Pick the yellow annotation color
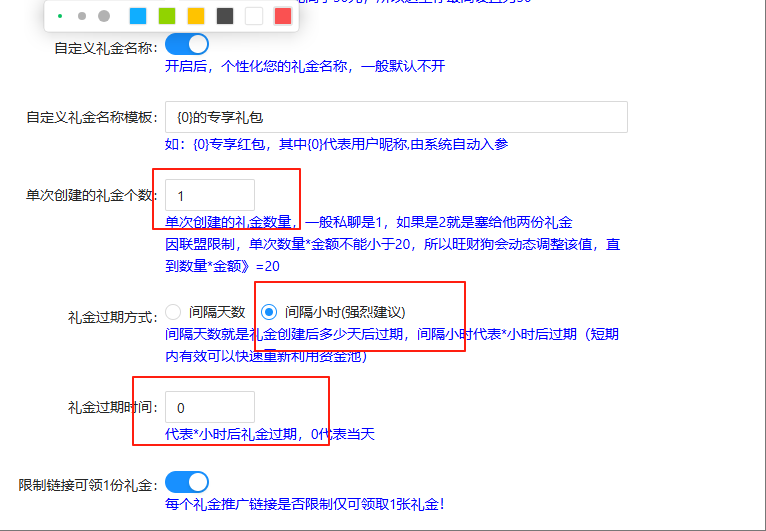Screen dimensions: 766x531 coord(196,16)
